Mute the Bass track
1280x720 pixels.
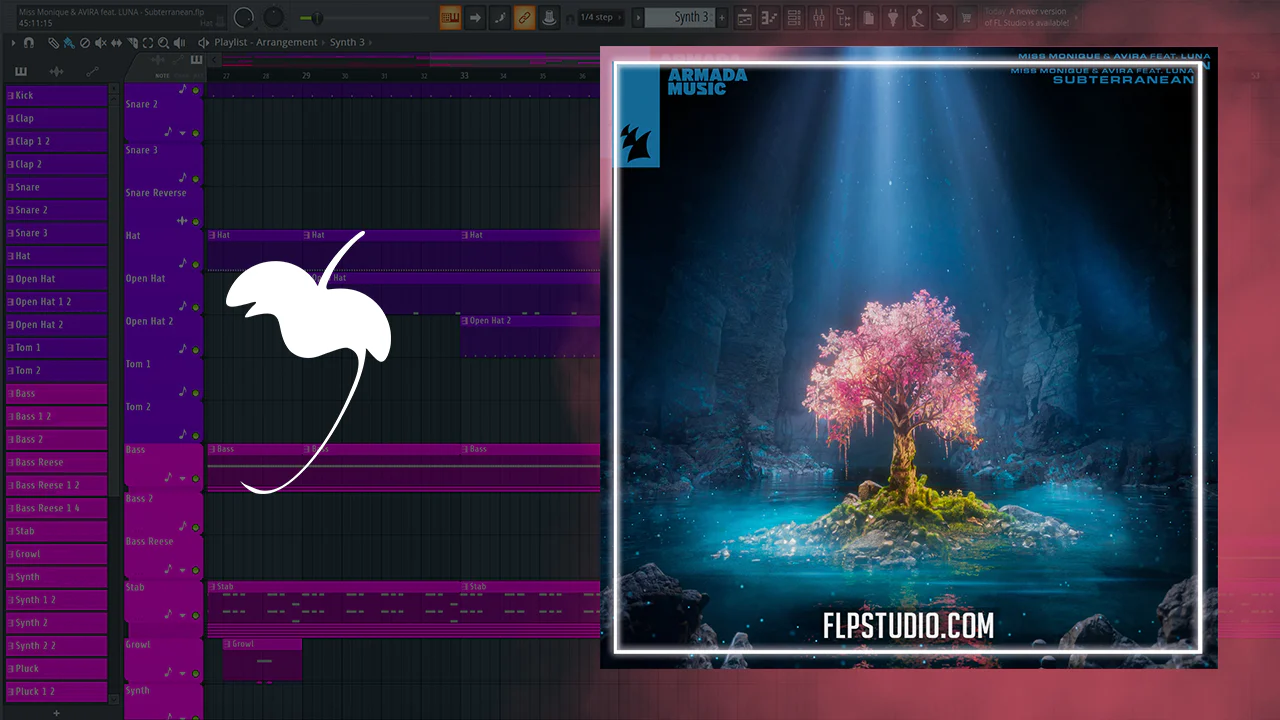[196, 478]
